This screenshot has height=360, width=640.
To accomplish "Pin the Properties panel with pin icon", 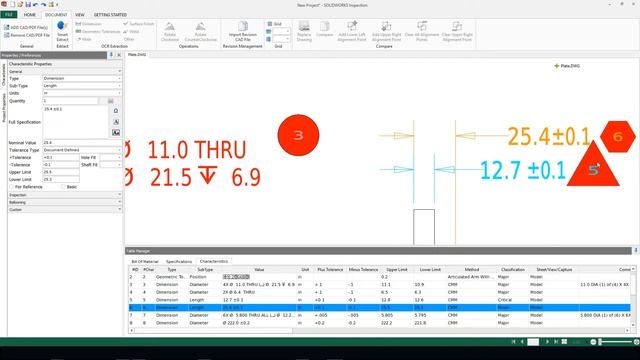I will (111, 55).
